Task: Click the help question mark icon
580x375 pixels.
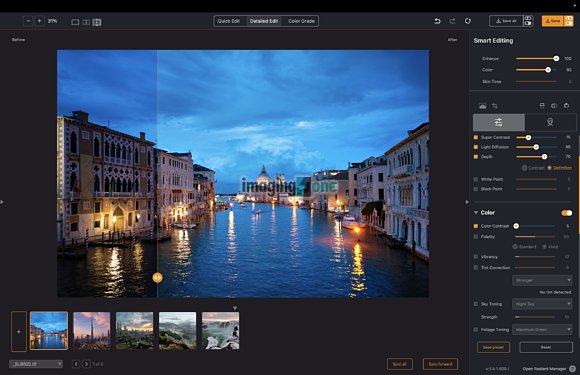Action: (x=572, y=369)
